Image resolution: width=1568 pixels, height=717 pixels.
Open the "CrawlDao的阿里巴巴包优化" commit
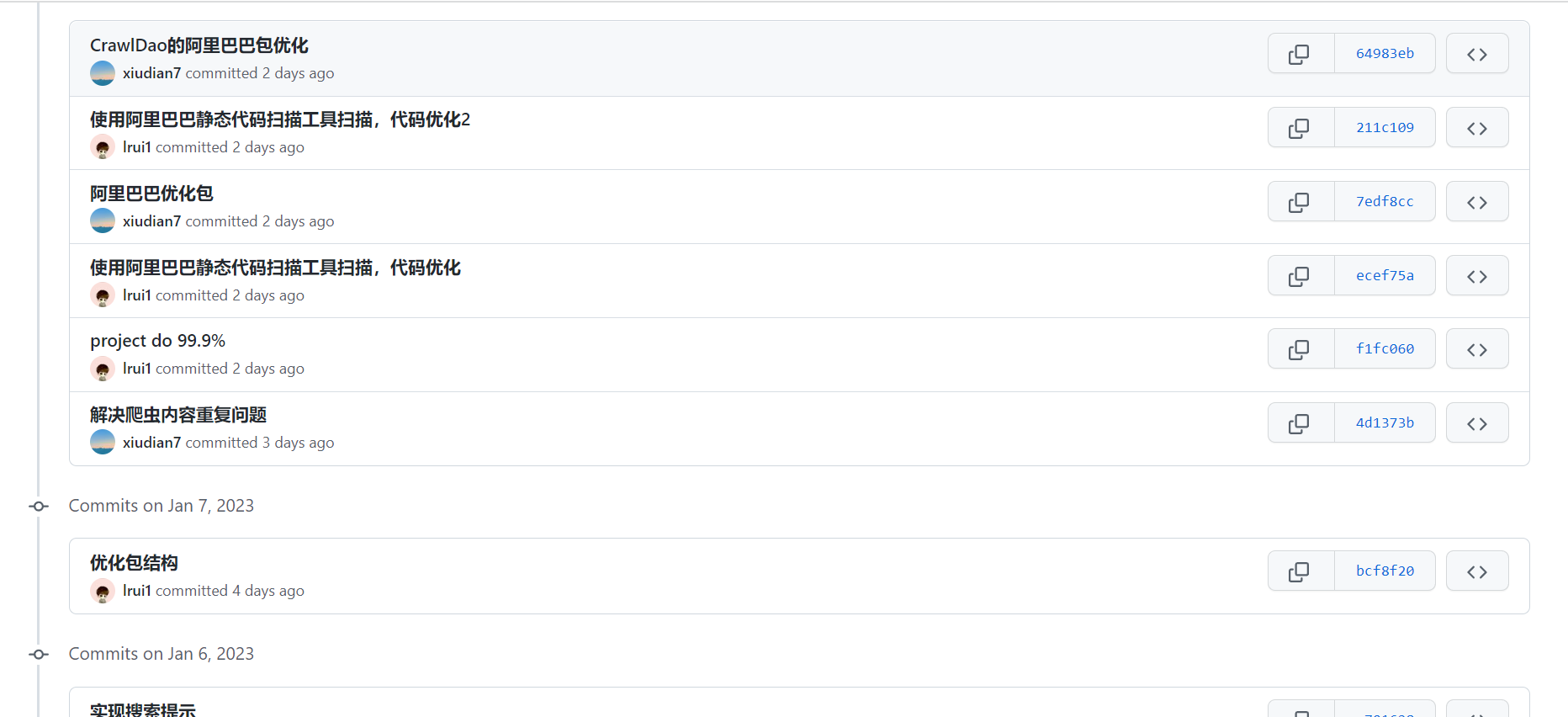(x=199, y=45)
